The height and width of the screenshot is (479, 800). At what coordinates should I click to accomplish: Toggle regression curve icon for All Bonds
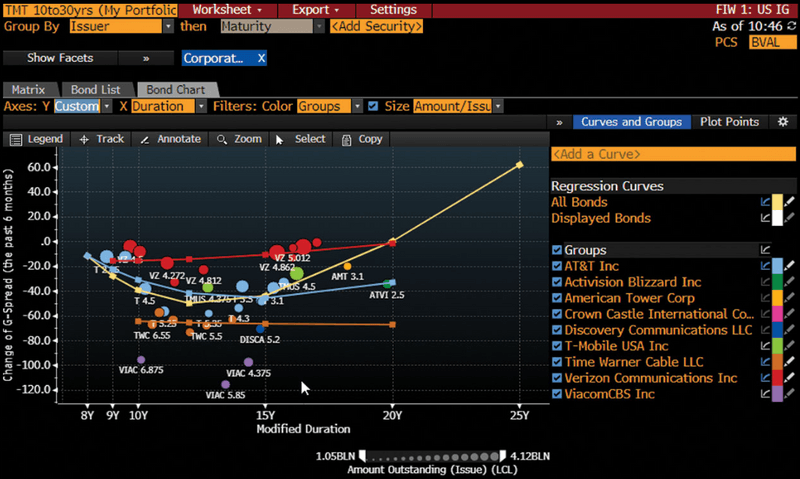click(x=765, y=202)
